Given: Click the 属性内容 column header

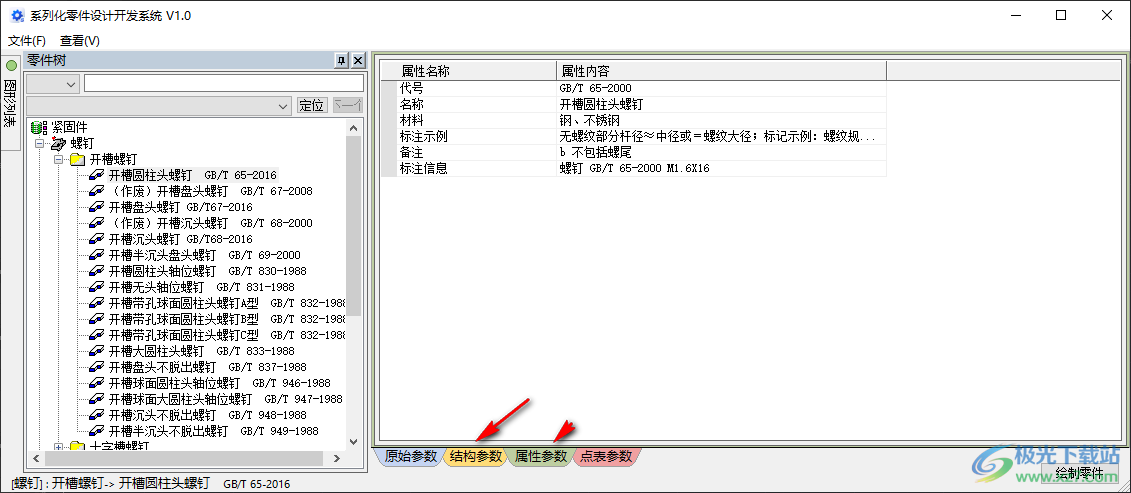Looking at the screenshot, I should 721,71.
